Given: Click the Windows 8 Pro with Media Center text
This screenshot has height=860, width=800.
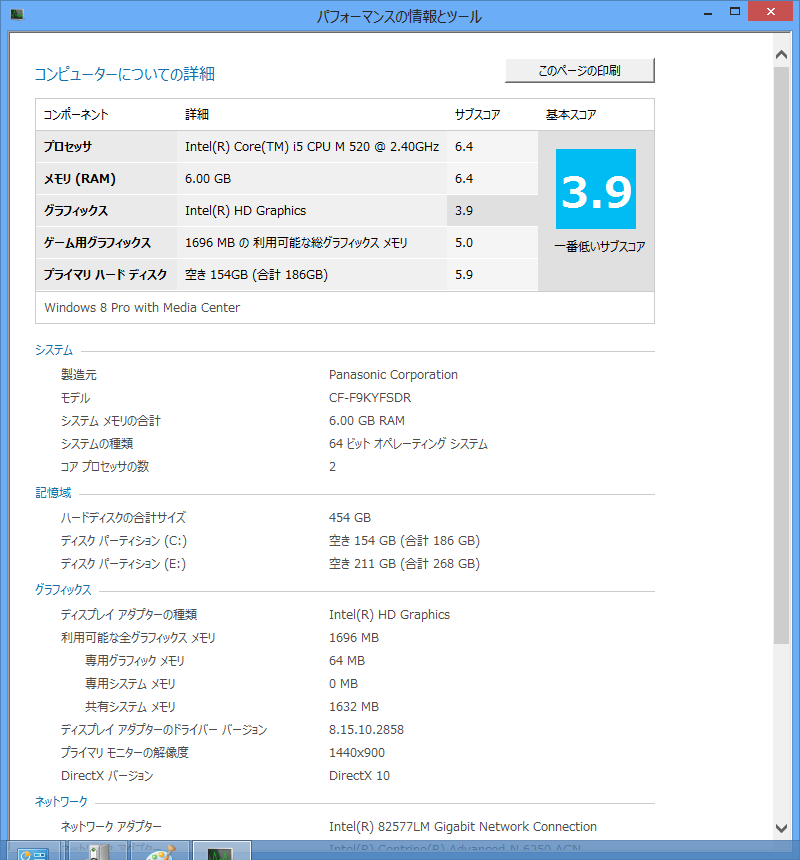Looking at the screenshot, I should 142,308.
